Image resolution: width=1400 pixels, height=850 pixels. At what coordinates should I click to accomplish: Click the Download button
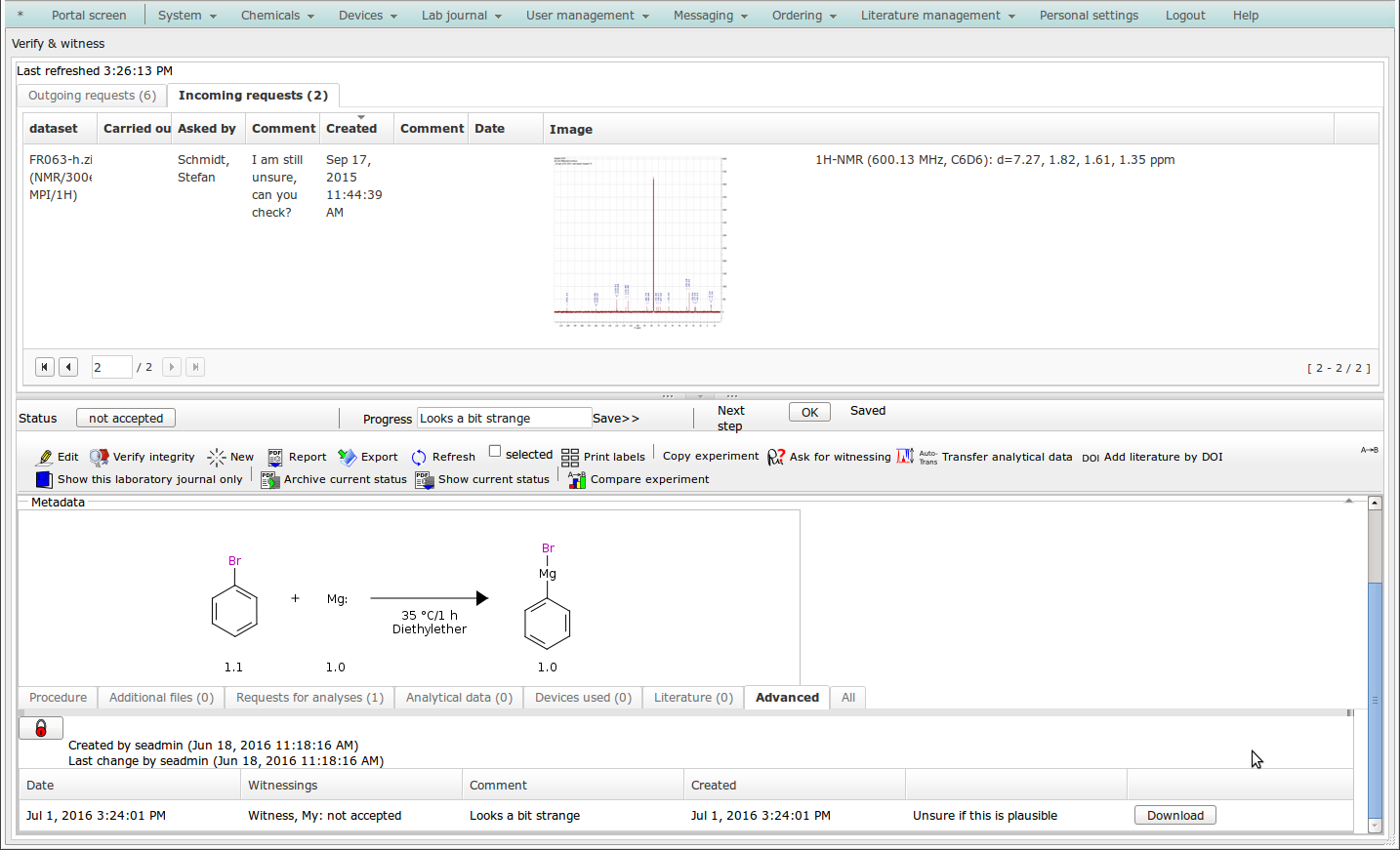pos(1174,816)
